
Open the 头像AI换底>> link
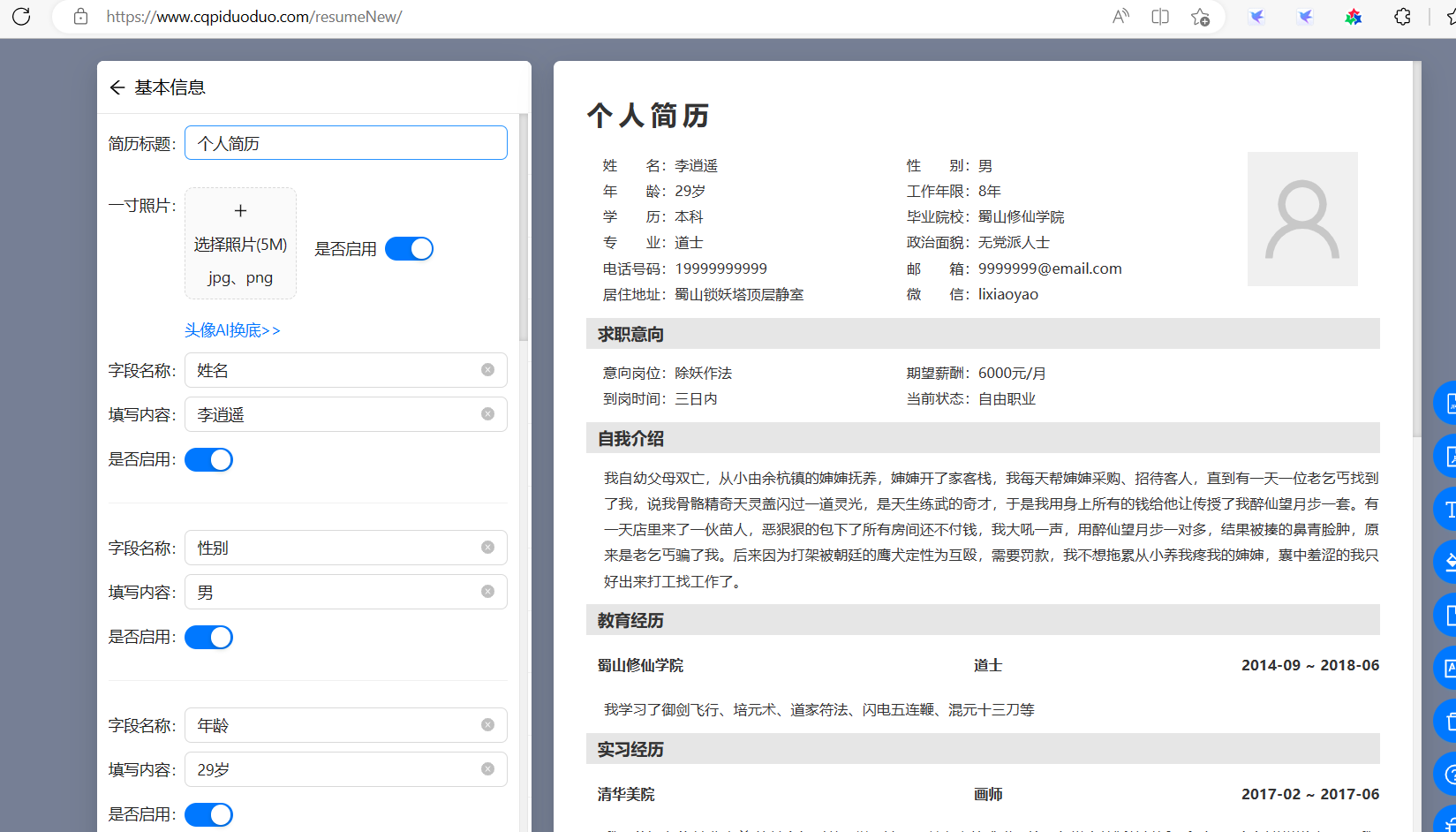coord(232,330)
